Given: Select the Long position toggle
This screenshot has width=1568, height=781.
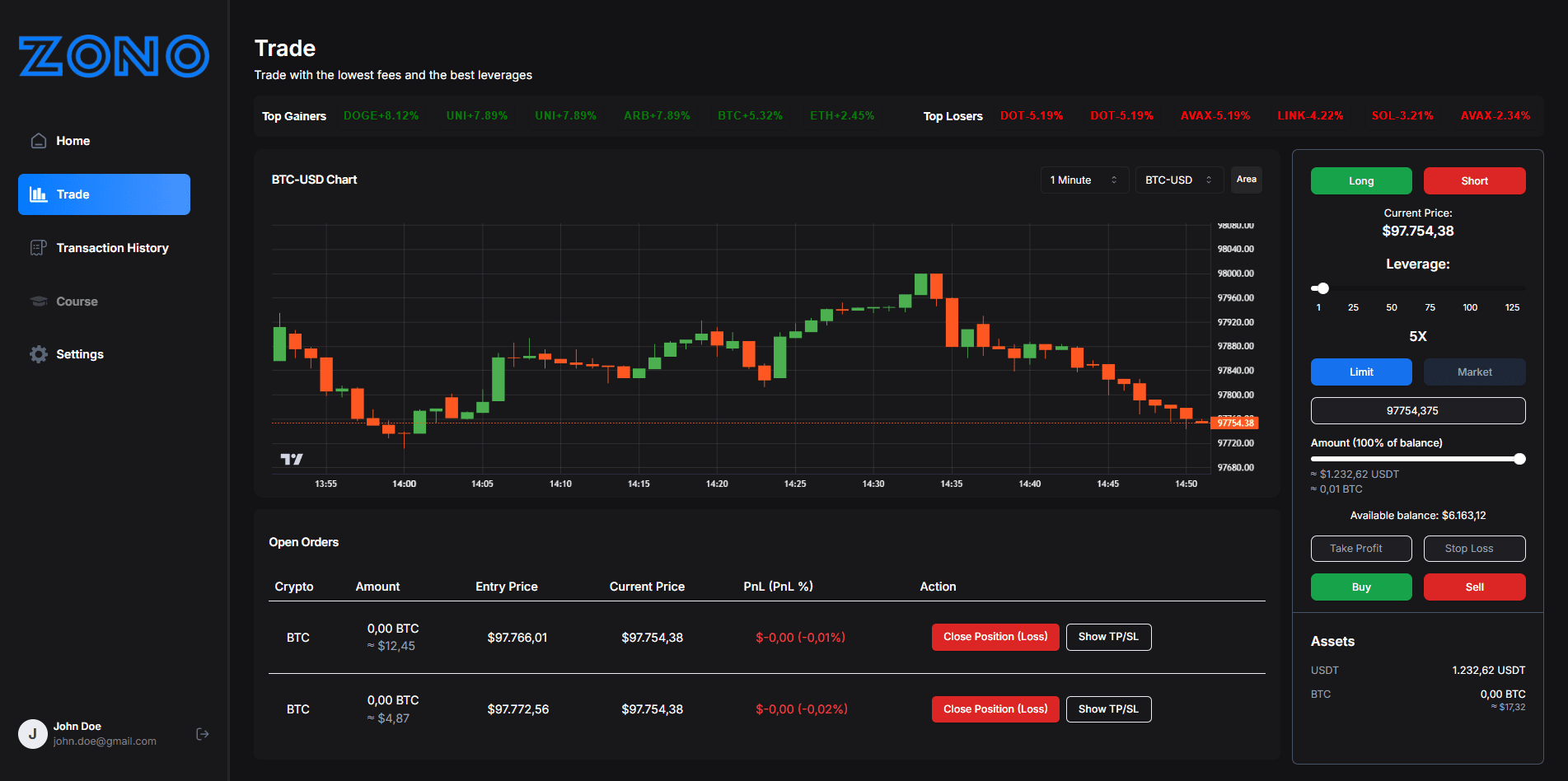Looking at the screenshot, I should tap(1361, 181).
